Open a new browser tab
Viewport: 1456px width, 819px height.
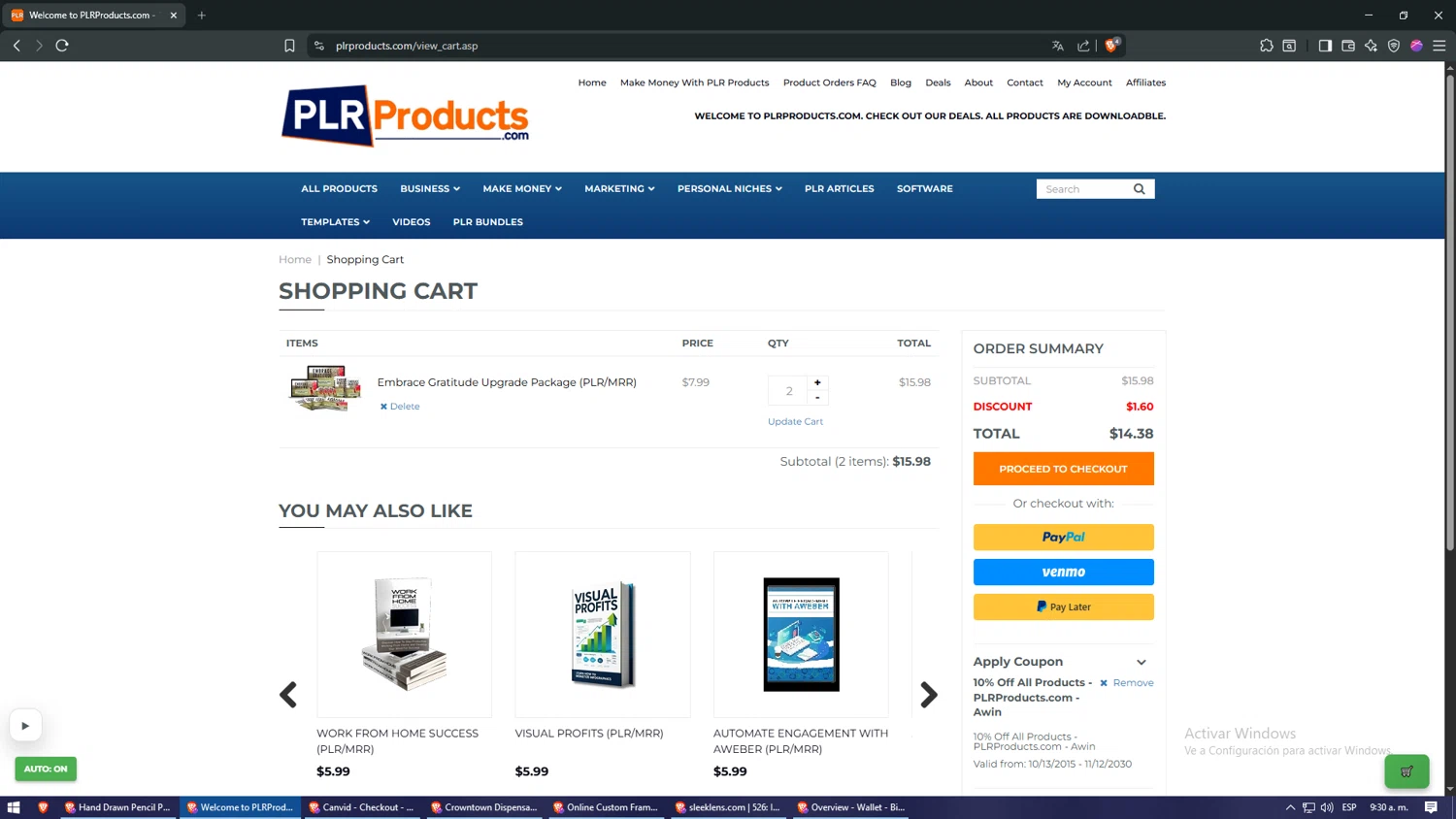(x=202, y=16)
